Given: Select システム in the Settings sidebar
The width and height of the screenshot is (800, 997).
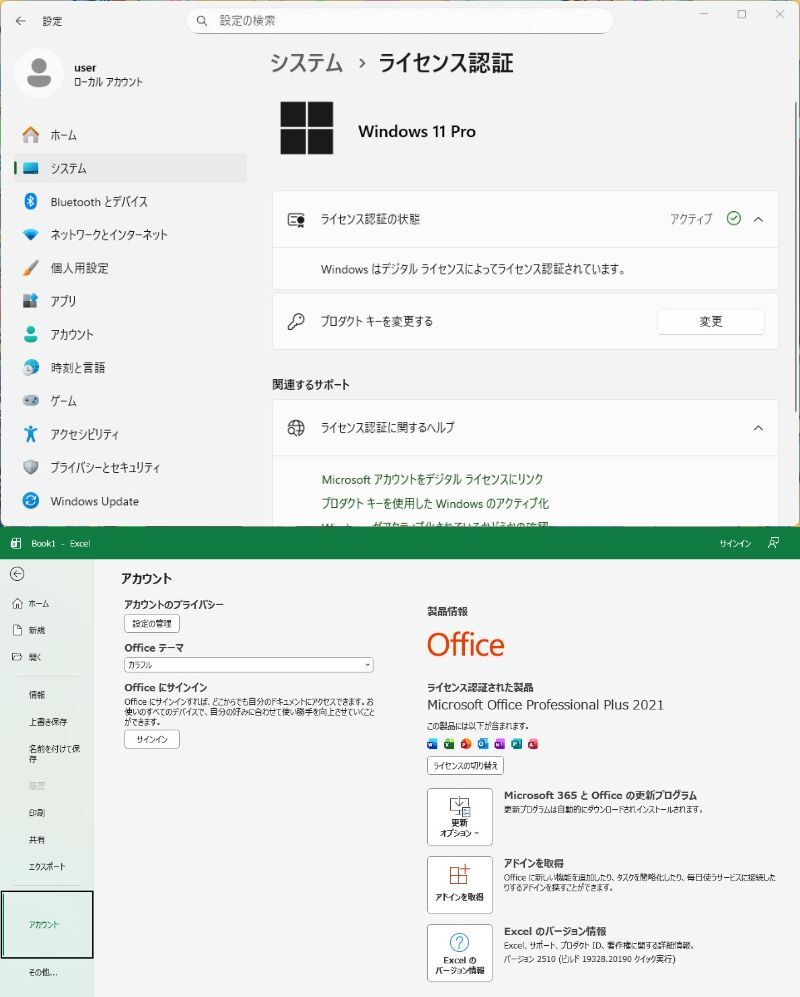Looking at the screenshot, I should (130, 168).
